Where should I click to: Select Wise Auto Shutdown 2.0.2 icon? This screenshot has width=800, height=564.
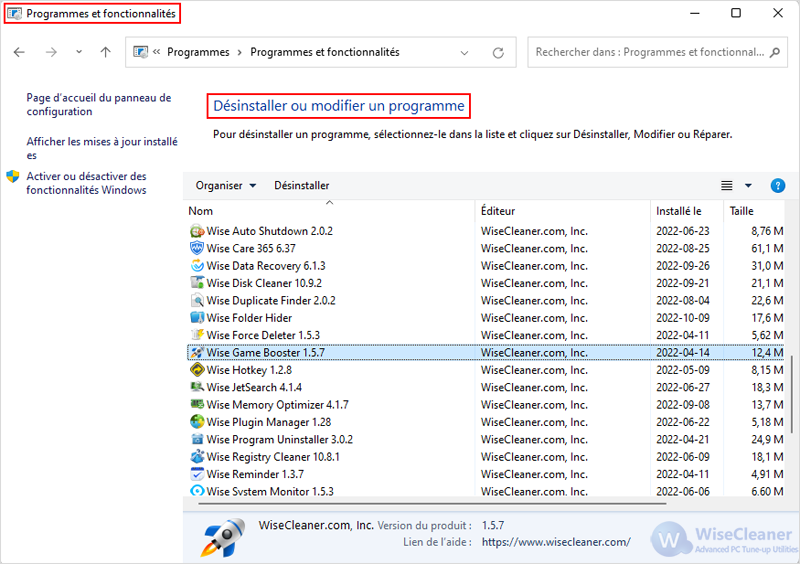pos(197,231)
